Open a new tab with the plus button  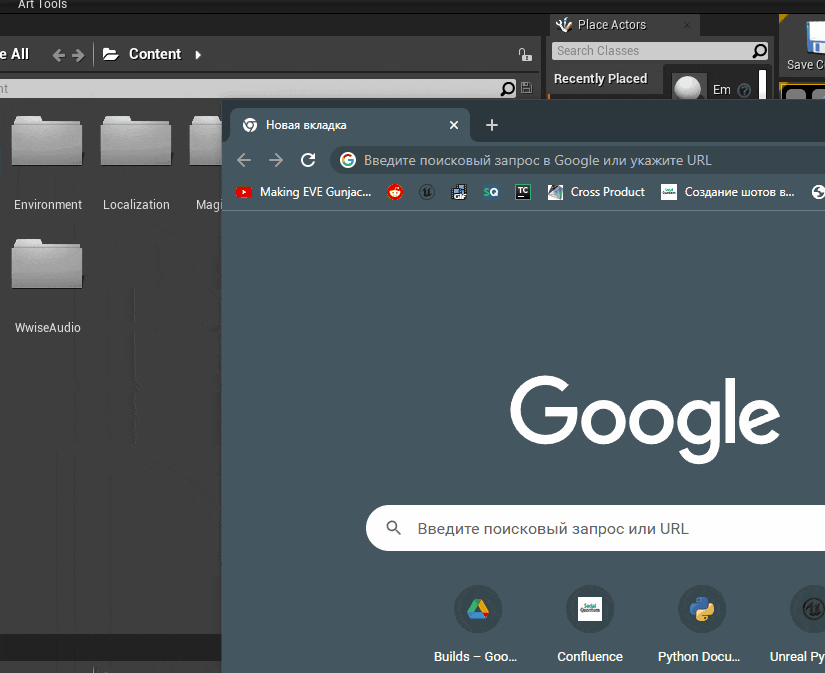(489, 125)
